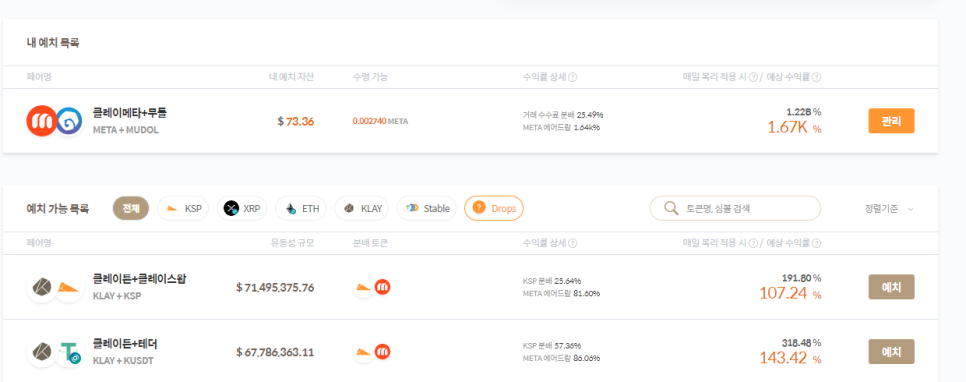
Task: Click the 관리 button for META + MUDOL
Action: coord(891,121)
